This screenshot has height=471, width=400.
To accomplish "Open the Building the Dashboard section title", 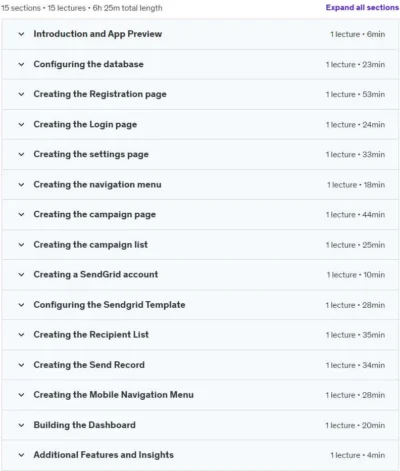I will tap(84, 425).
